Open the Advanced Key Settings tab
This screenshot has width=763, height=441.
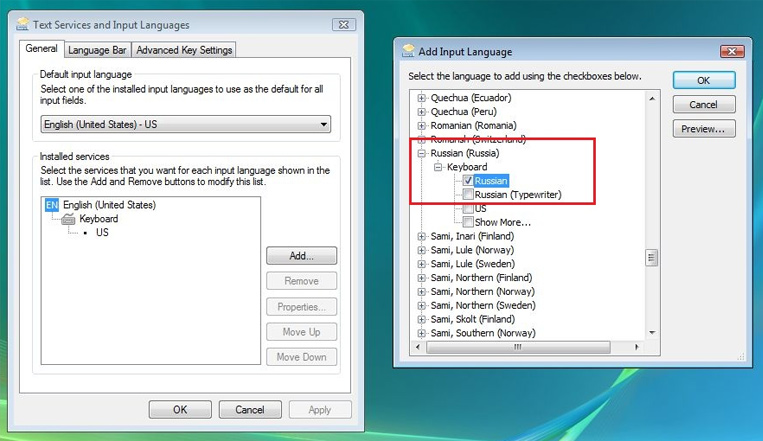[x=184, y=50]
